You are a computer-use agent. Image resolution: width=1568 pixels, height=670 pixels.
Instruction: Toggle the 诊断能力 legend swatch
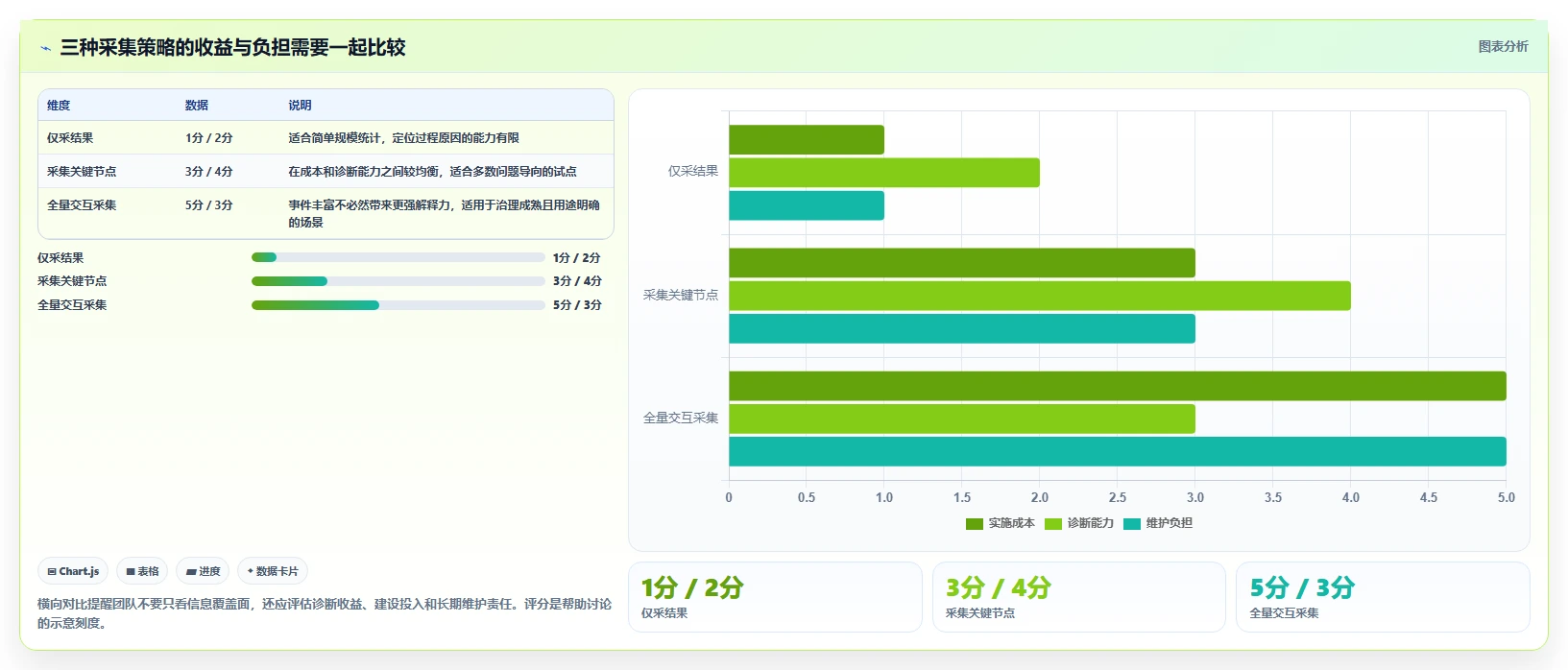point(1053,524)
